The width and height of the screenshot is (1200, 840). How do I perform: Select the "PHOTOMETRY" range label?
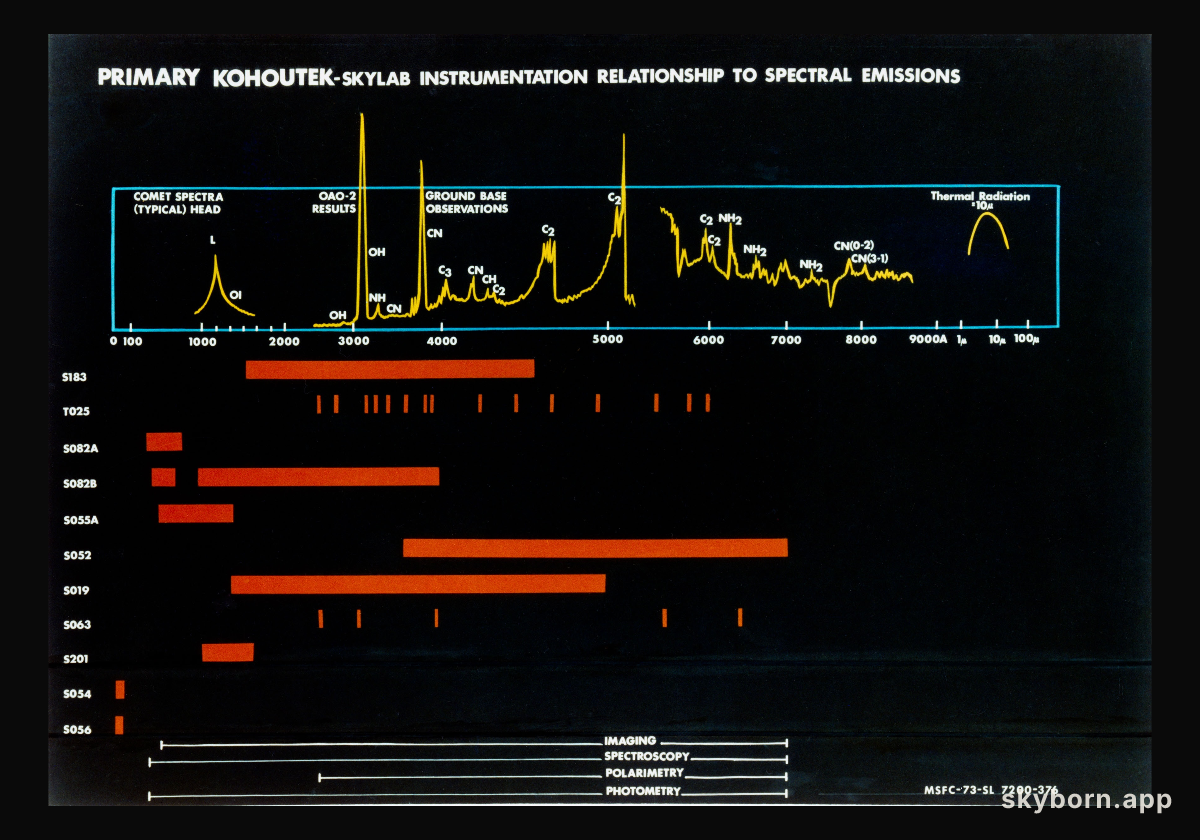coord(643,791)
